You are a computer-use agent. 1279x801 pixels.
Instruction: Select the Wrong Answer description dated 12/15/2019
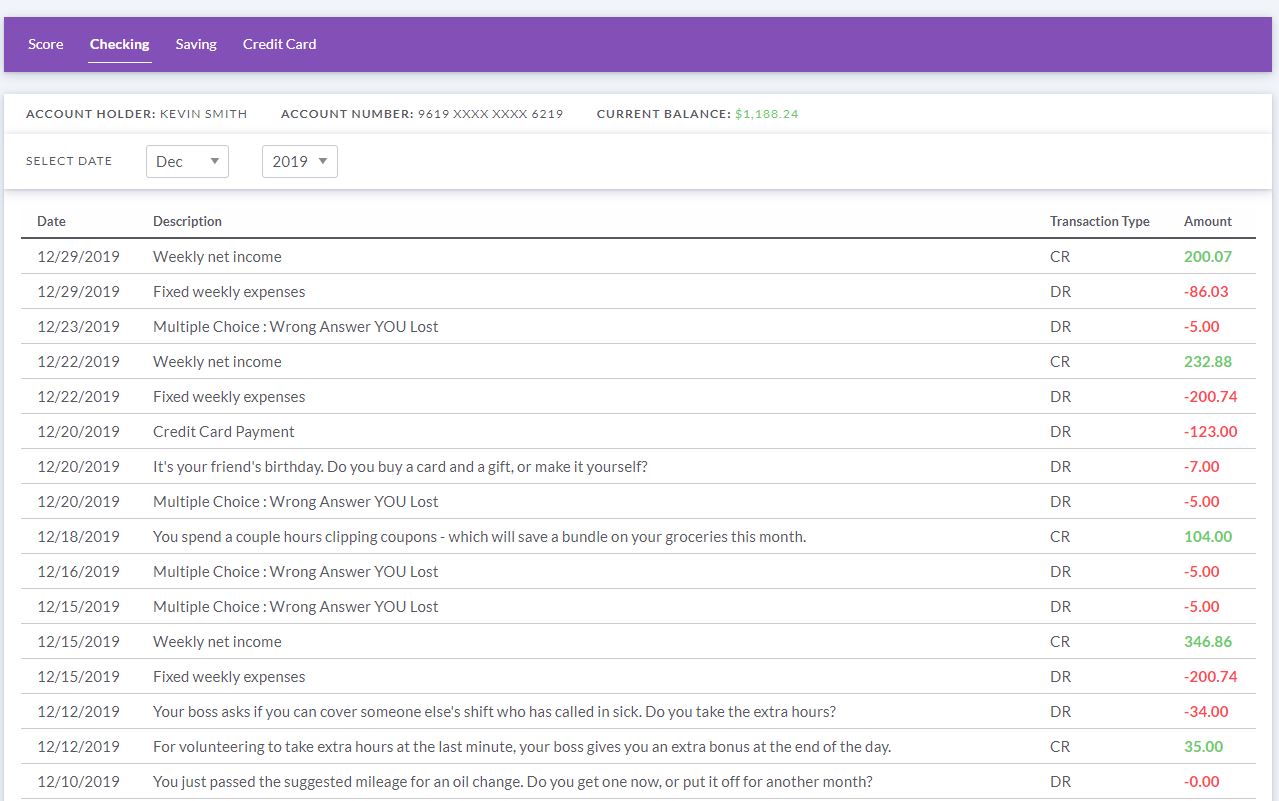tap(296, 606)
